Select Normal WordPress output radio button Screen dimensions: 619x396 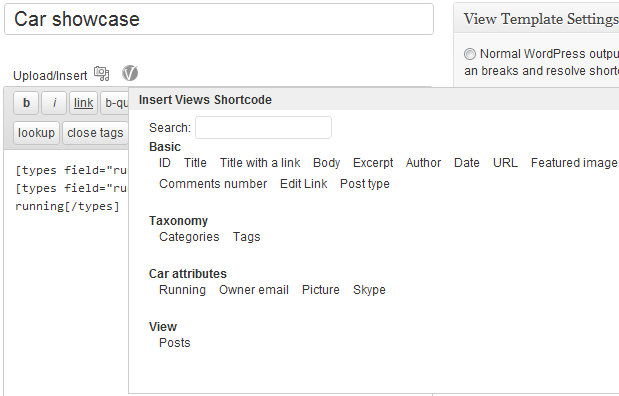(470, 54)
